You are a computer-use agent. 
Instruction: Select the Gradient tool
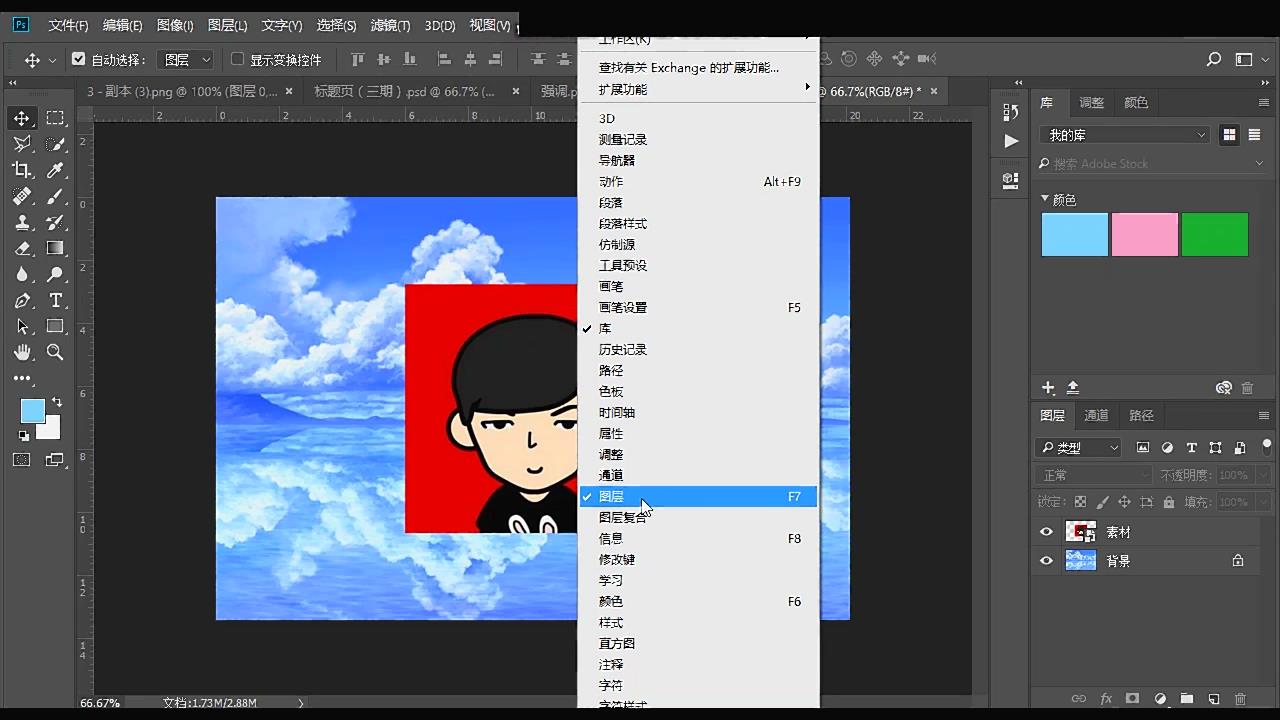pyautogui.click(x=55, y=248)
